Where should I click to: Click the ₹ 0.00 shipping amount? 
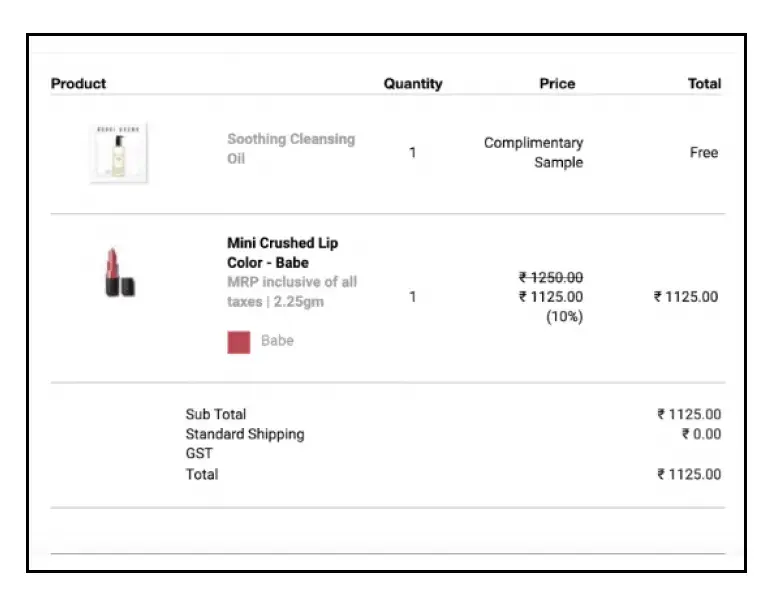[x=702, y=434]
